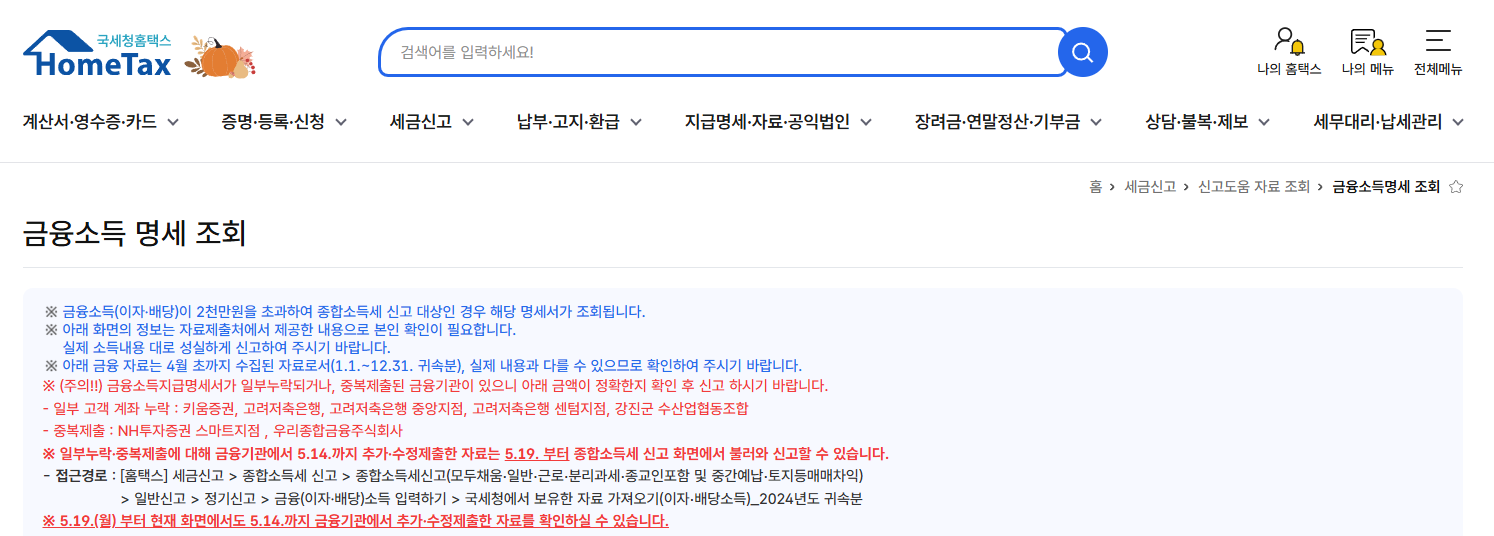Click the 일부 고객 계좌 누락 line
Screen dimensions: 1494x536
click(x=395, y=408)
